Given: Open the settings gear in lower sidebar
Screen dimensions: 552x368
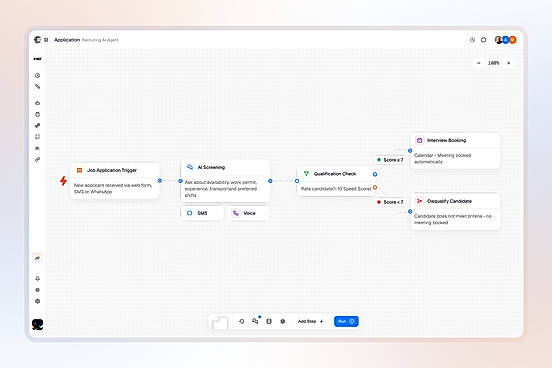Looking at the screenshot, I should pyautogui.click(x=37, y=301).
